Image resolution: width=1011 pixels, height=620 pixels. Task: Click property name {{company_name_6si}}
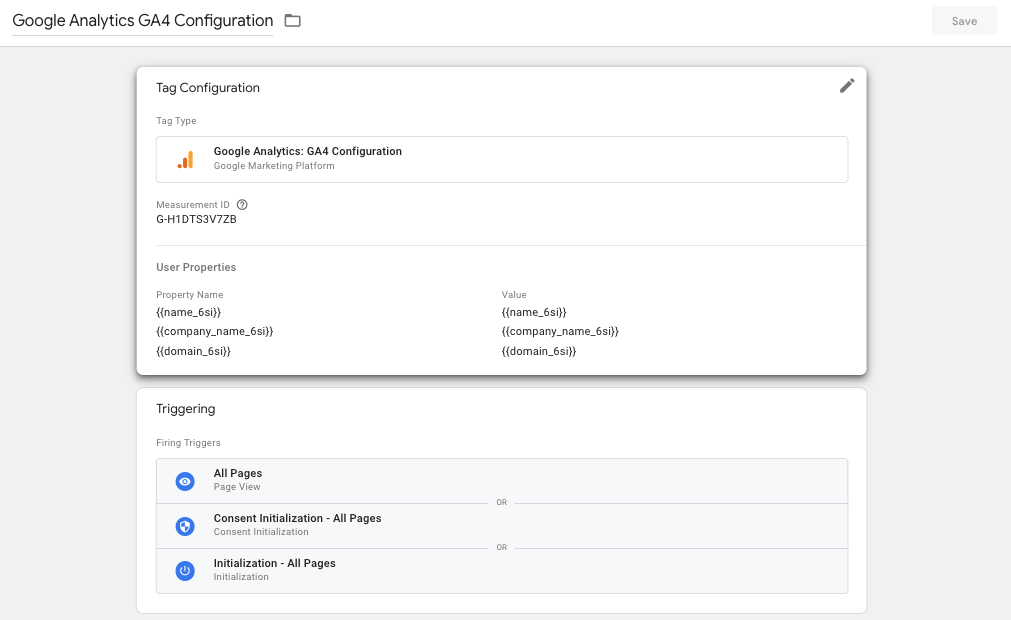[215, 331]
